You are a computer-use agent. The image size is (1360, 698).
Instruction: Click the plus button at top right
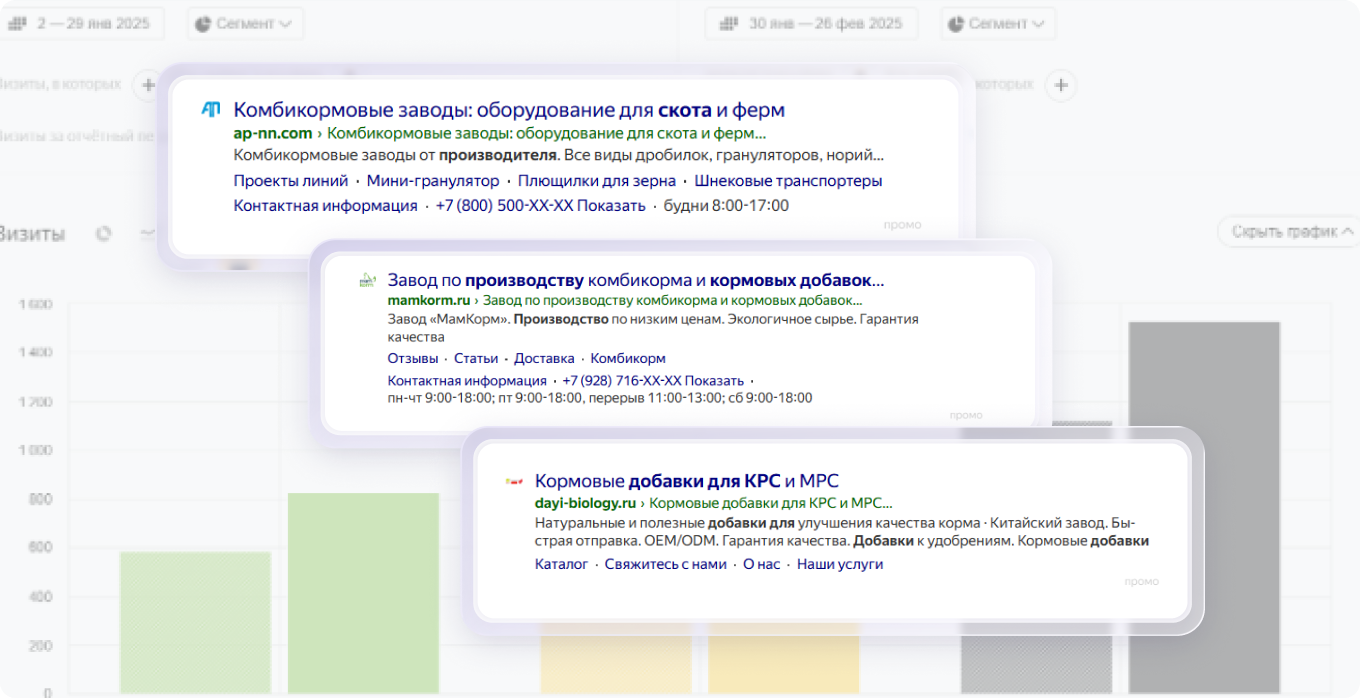1061,86
